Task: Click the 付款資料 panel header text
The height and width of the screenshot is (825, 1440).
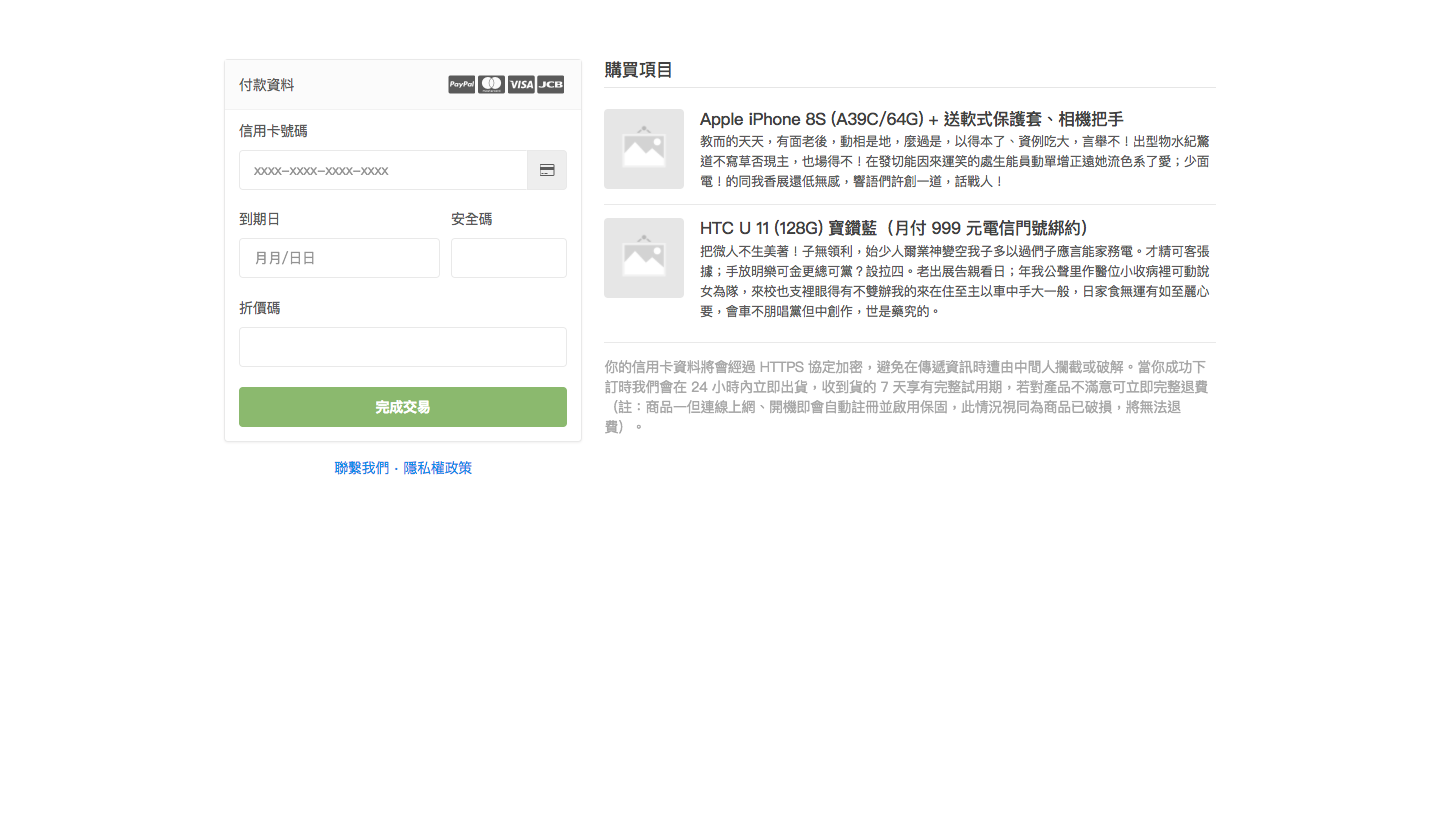Action: click(x=267, y=85)
